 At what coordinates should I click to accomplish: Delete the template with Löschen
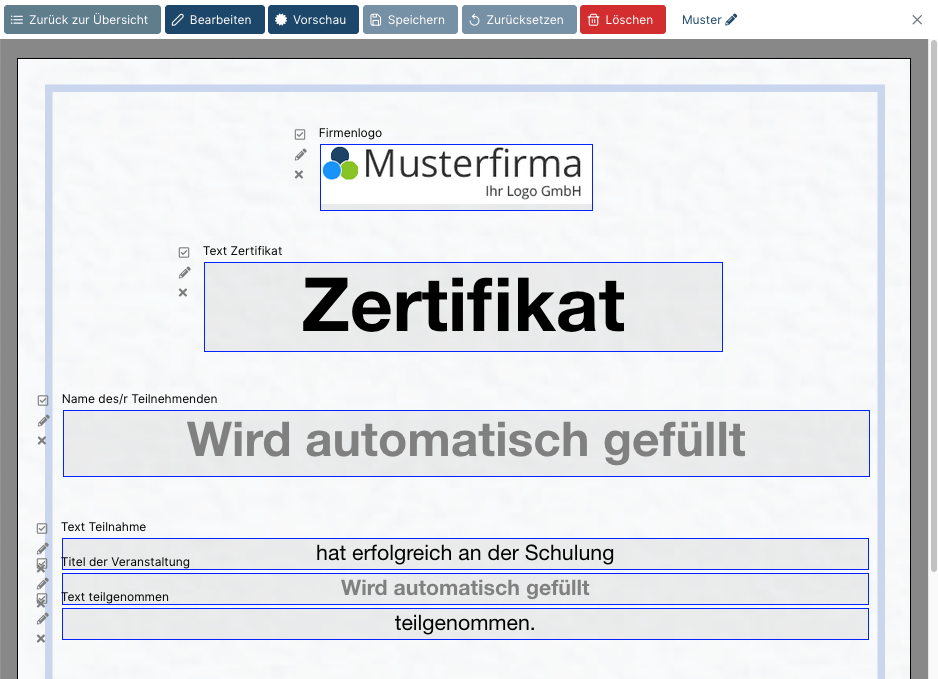tap(622, 19)
